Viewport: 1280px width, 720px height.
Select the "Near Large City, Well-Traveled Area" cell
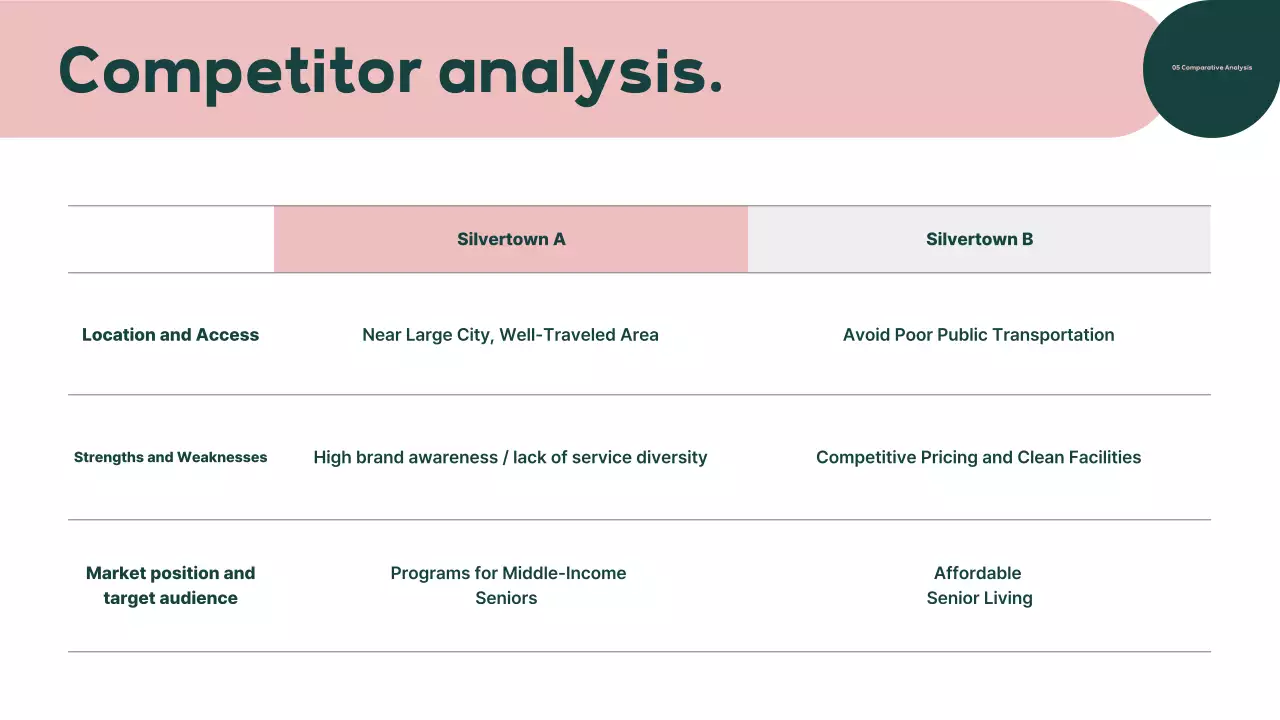point(510,335)
